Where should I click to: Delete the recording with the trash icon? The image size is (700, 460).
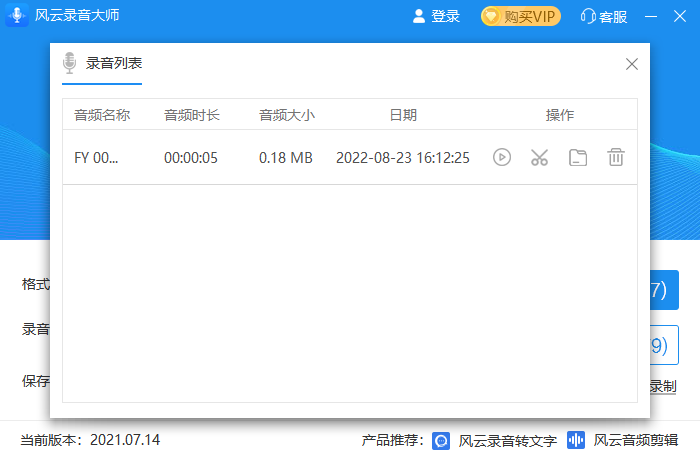click(x=616, y=157)
